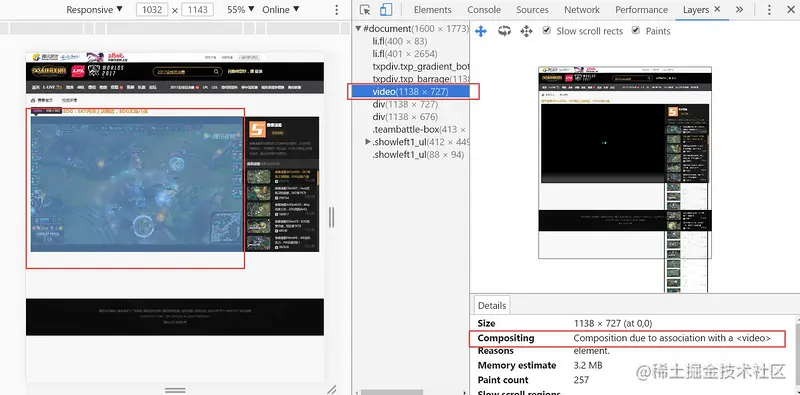Uncheck the Paints checkbox
Screen dimensions: 800x395
pos(636,31)
